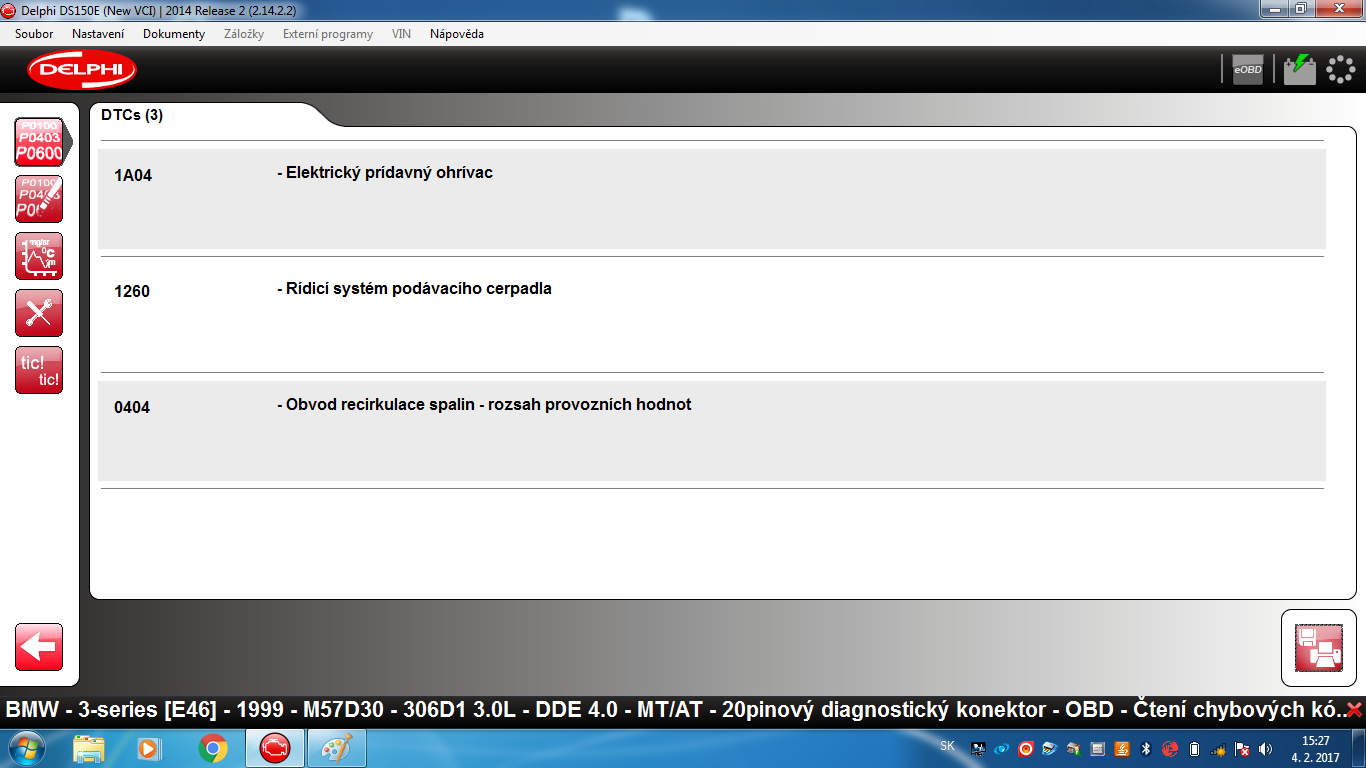Click the tic! tic! sidebar icon
1366x768 pixels.
pos(39,370)
